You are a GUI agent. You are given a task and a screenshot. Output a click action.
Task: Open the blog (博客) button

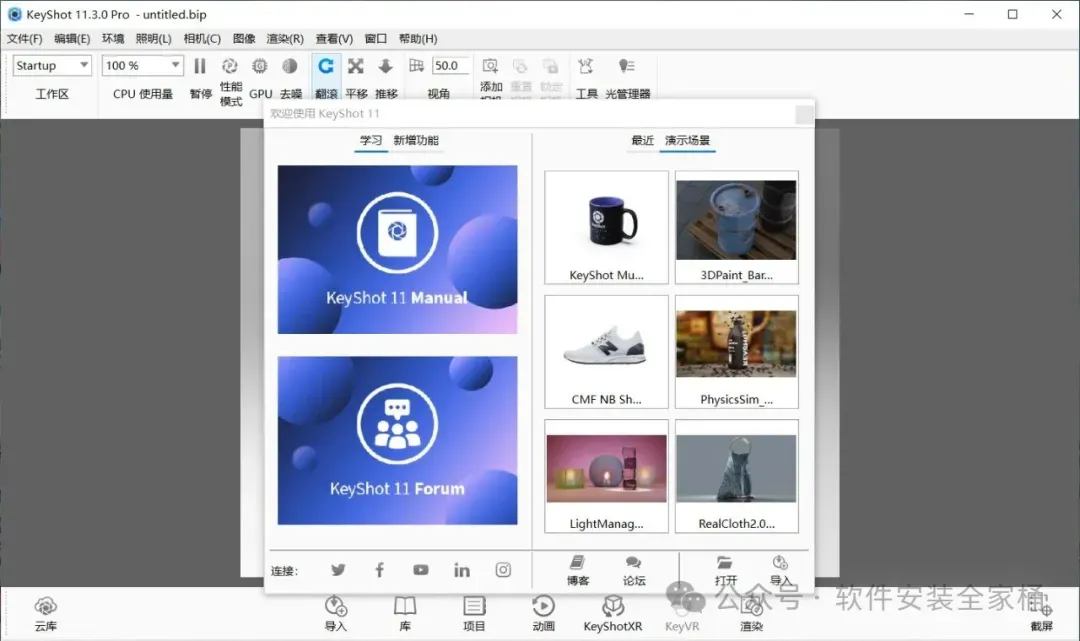pyautogui.click(x=578, y=571)
